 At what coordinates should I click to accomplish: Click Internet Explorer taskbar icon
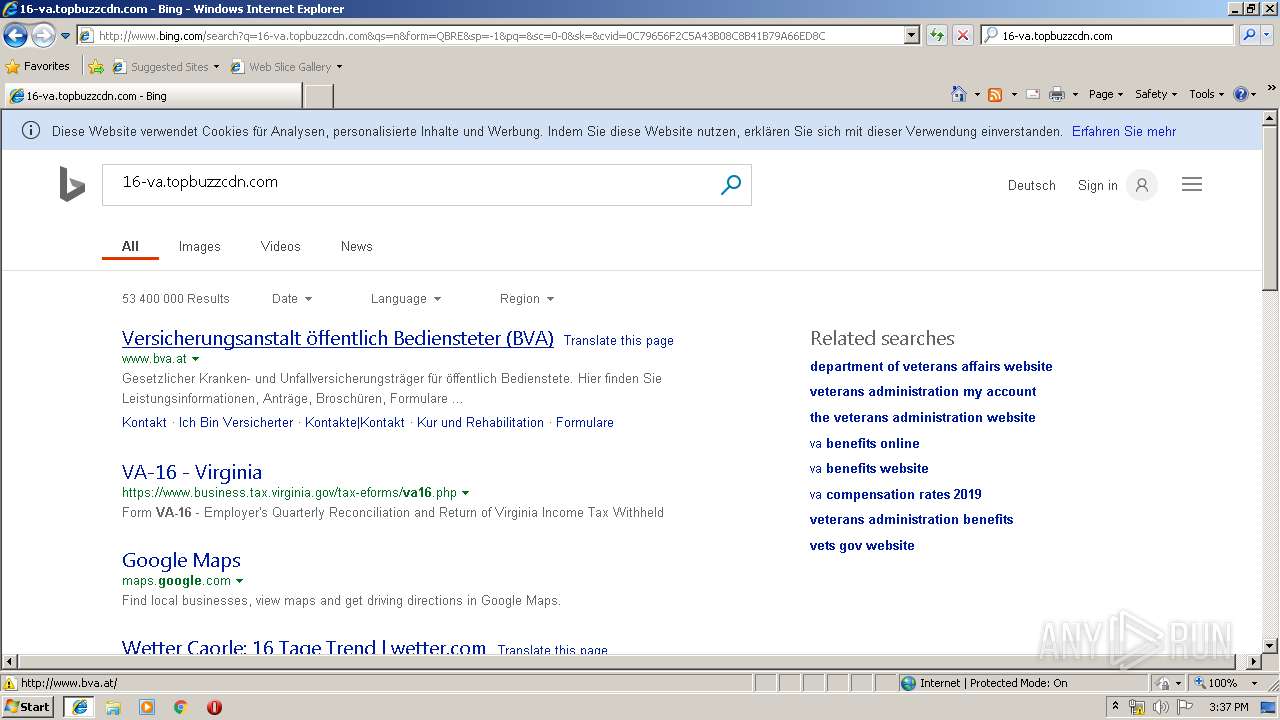point(79,706)
